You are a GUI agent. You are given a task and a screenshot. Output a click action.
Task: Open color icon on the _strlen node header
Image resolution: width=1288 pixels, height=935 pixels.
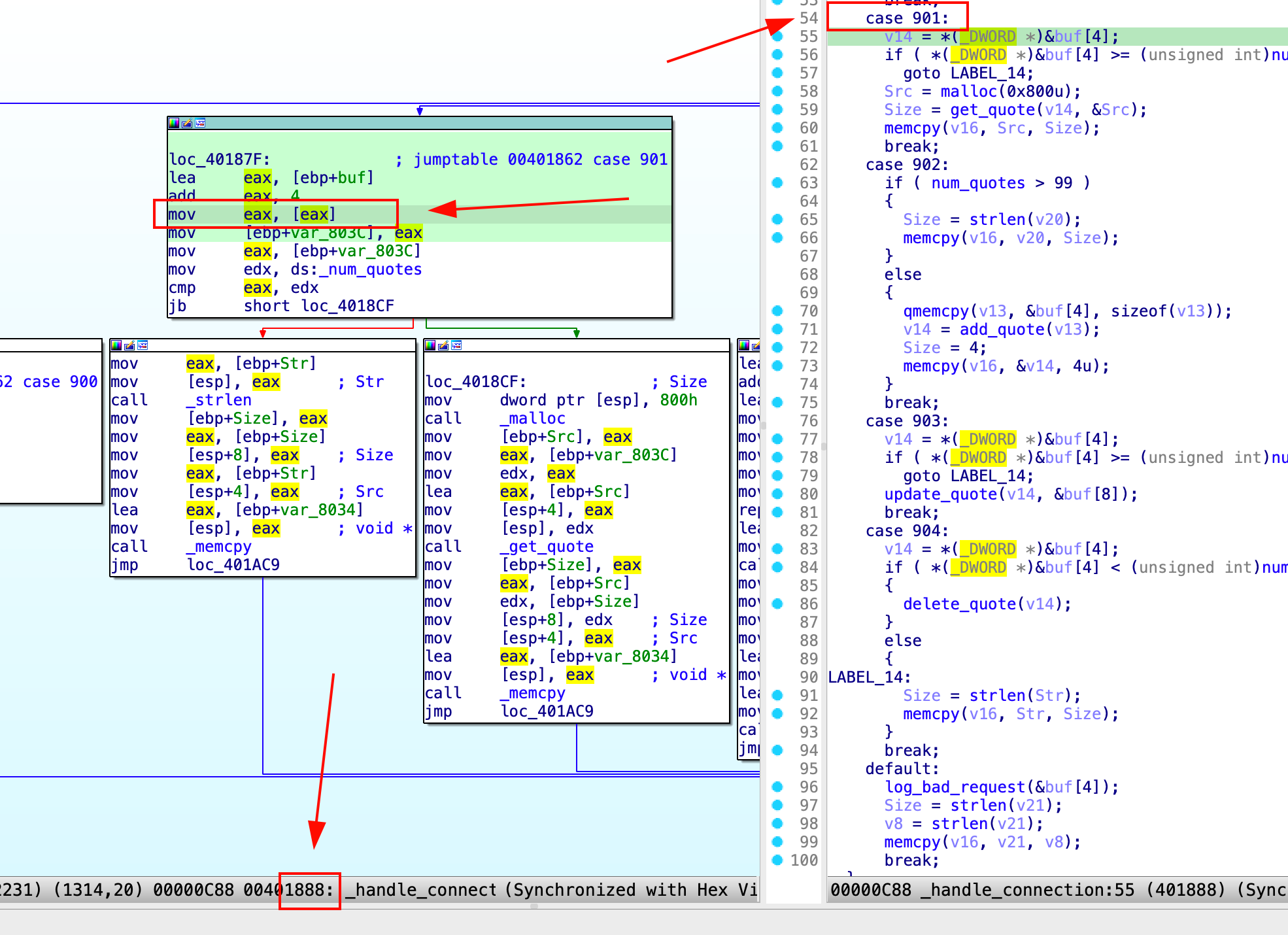click(116, 345)
